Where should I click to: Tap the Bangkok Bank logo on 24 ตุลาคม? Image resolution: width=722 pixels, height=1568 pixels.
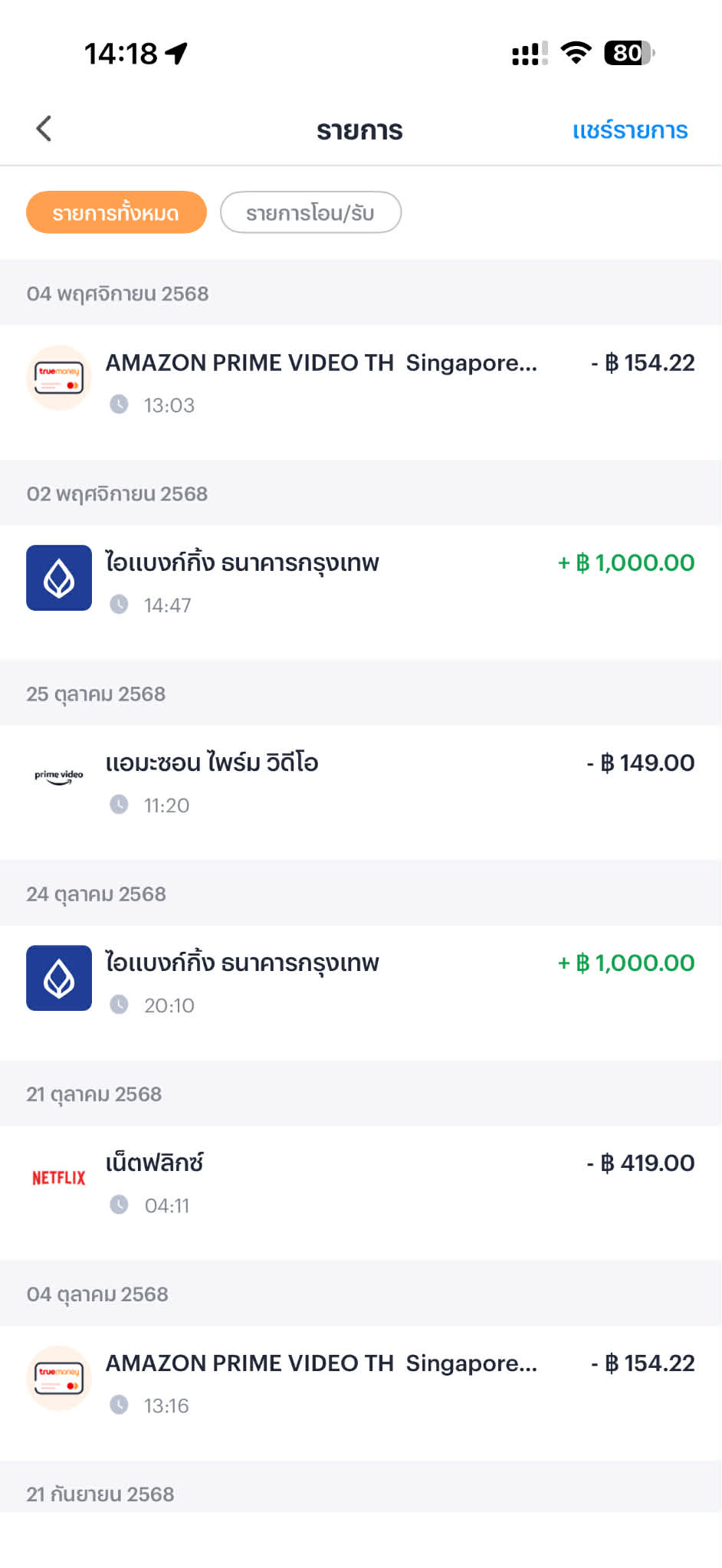[x=59, y=978]
